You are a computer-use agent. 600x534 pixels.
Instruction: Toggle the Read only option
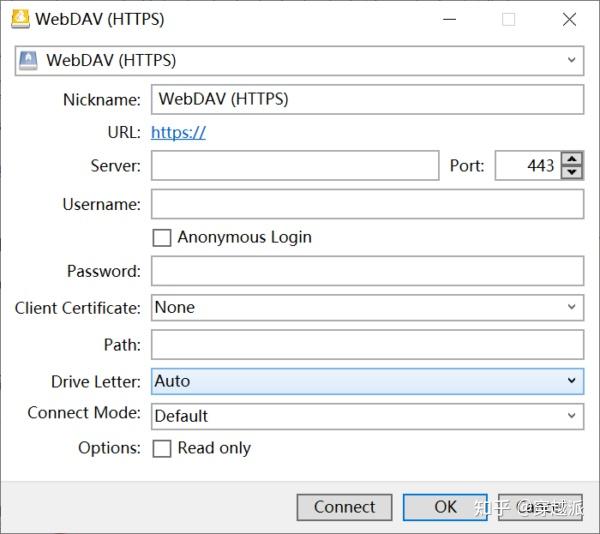click(x=162, y=449)
